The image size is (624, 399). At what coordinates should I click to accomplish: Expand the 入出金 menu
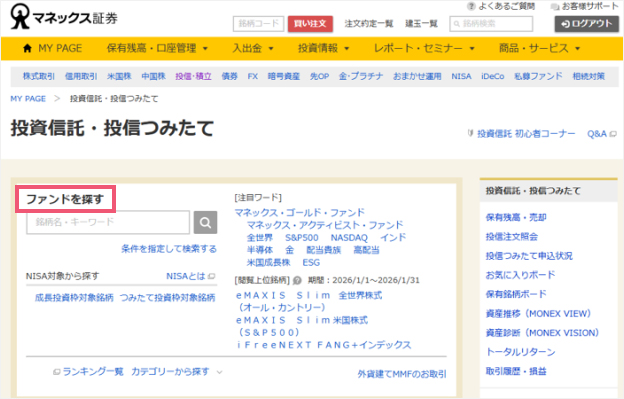pyautogui.click(x=253, y=49)
